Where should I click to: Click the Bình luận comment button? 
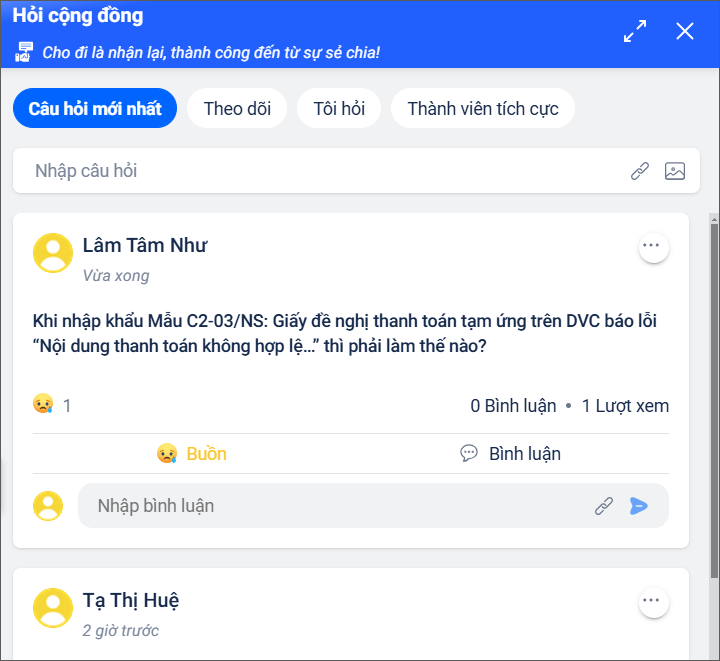(x=510, y=454)
